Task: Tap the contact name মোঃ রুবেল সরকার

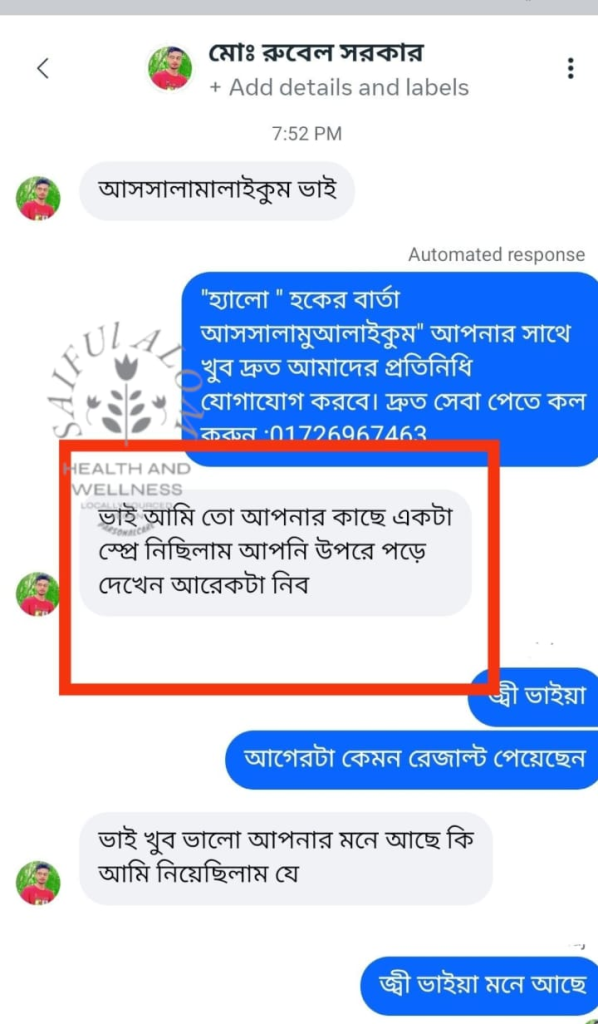Action: pos(316,53)
